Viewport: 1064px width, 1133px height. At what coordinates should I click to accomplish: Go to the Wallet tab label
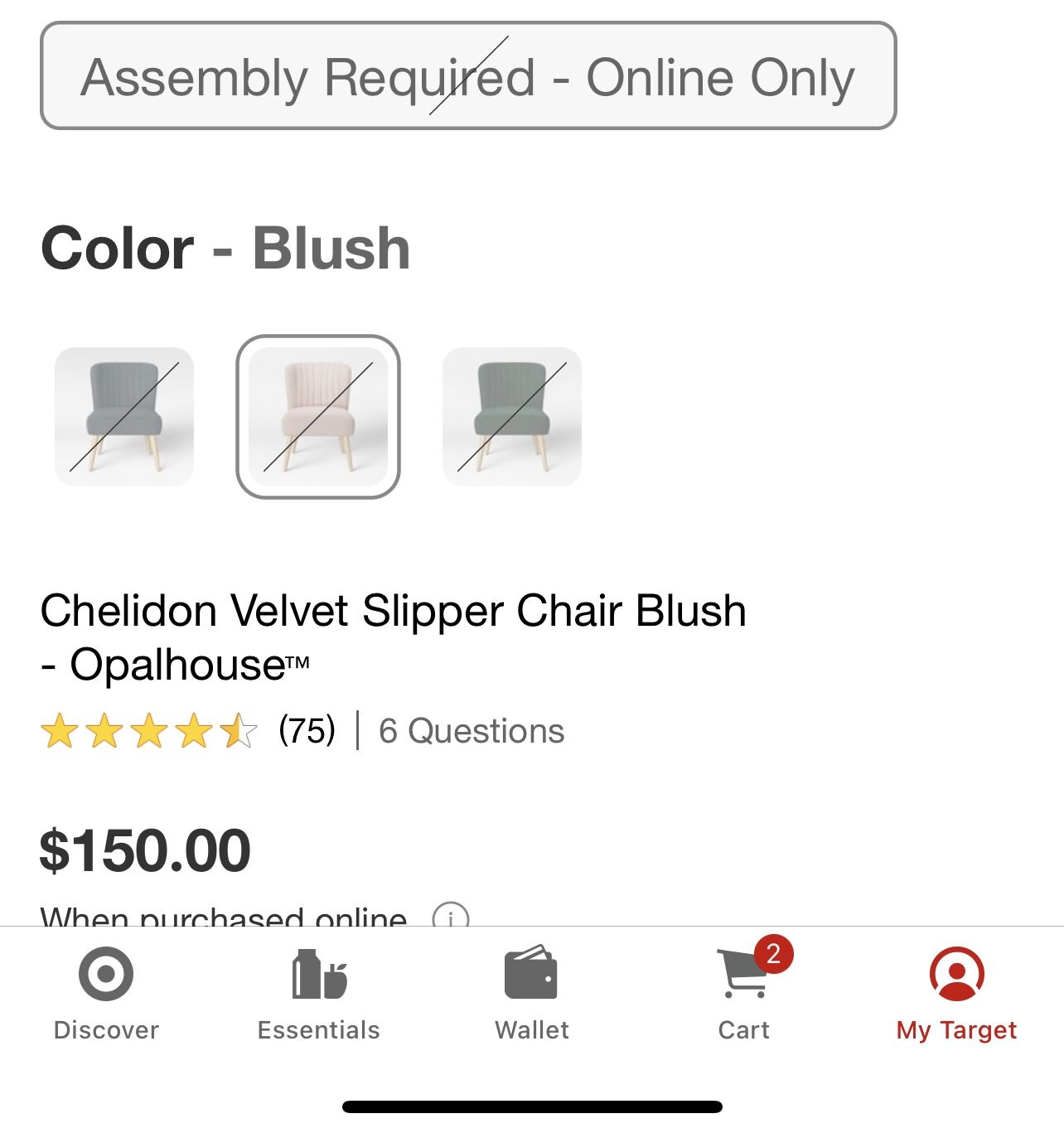pyautogui.click(x=532, y=1029)
